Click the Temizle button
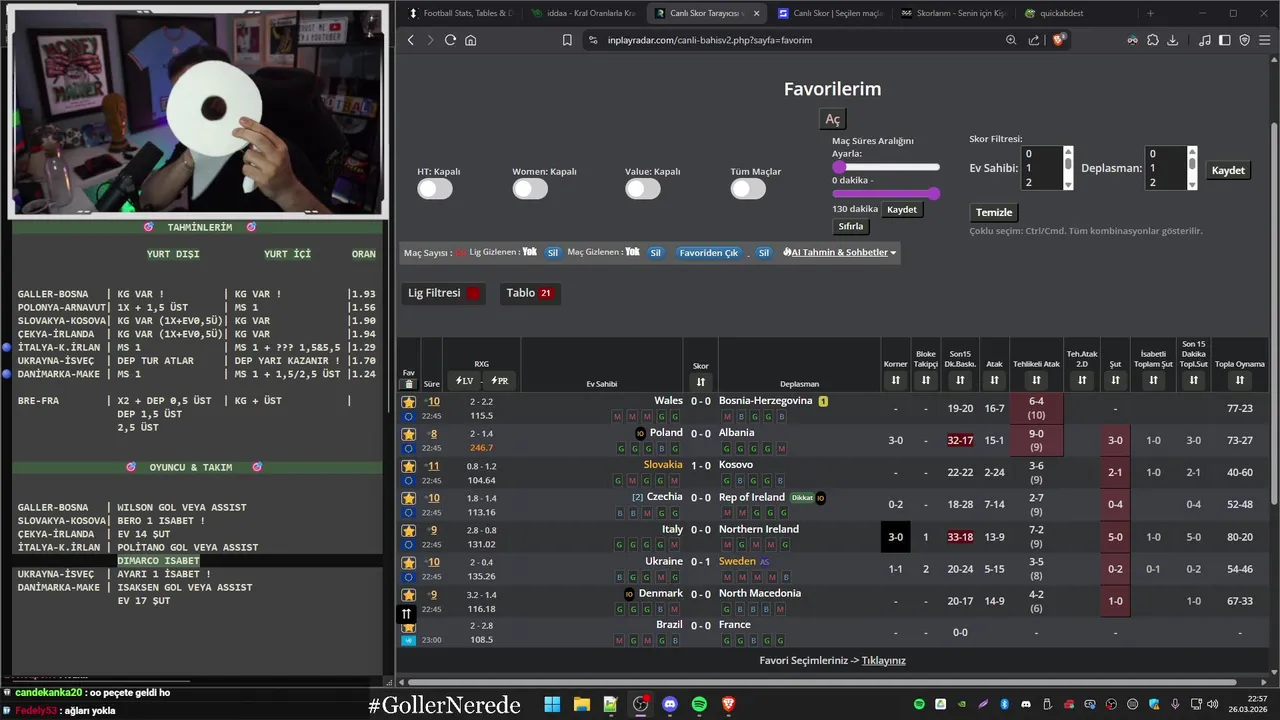 click(994, 212)
